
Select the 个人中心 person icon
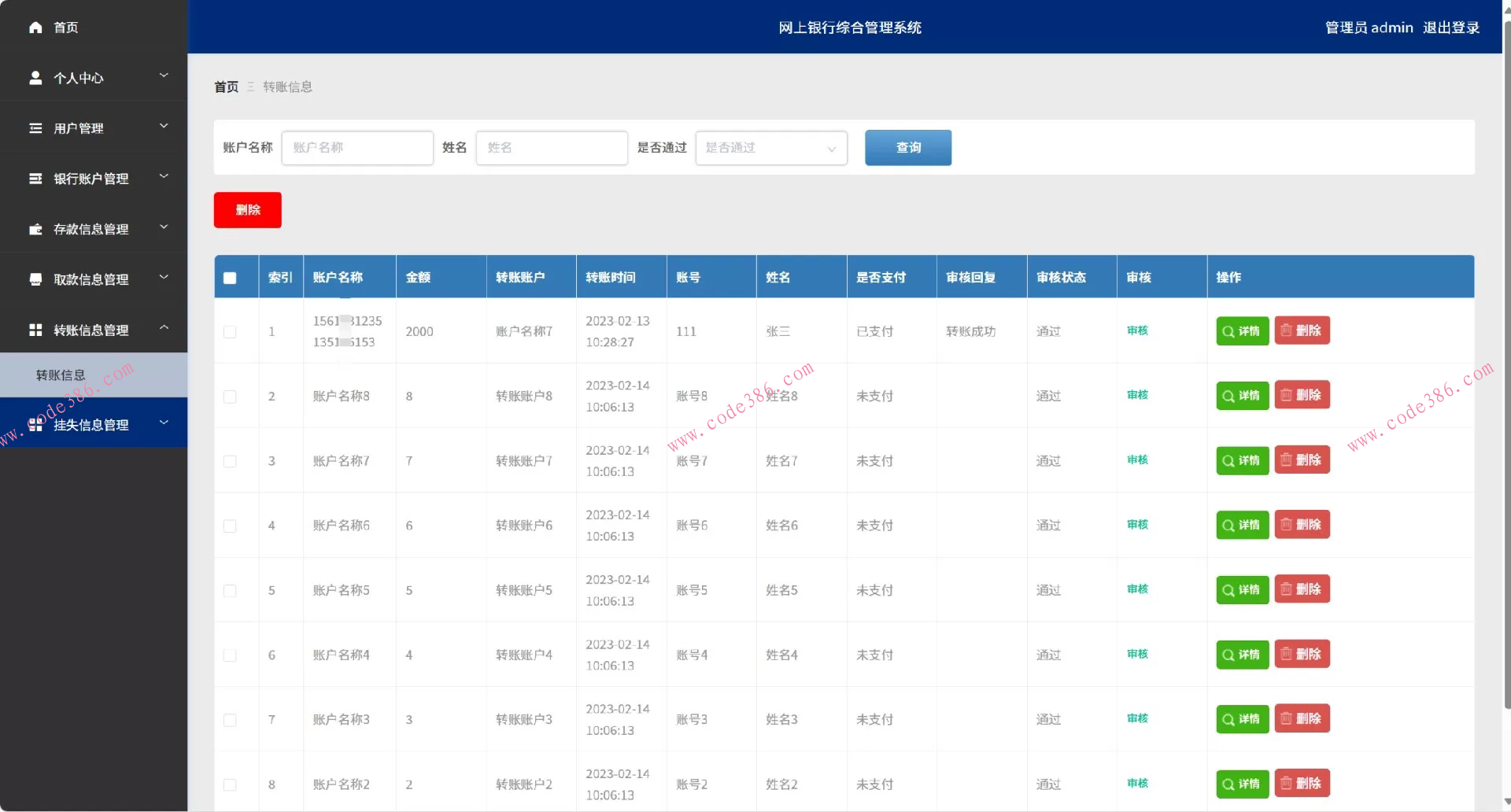pyautogui.click(x=35, y=77)
